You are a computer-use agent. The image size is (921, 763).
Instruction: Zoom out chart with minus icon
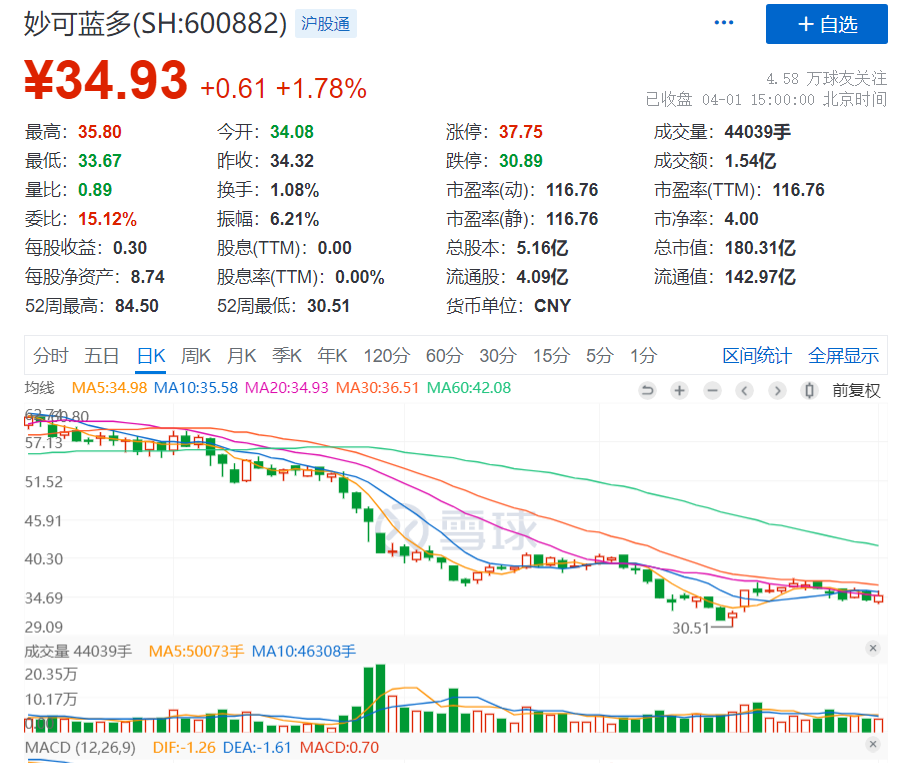coord(712,390)
